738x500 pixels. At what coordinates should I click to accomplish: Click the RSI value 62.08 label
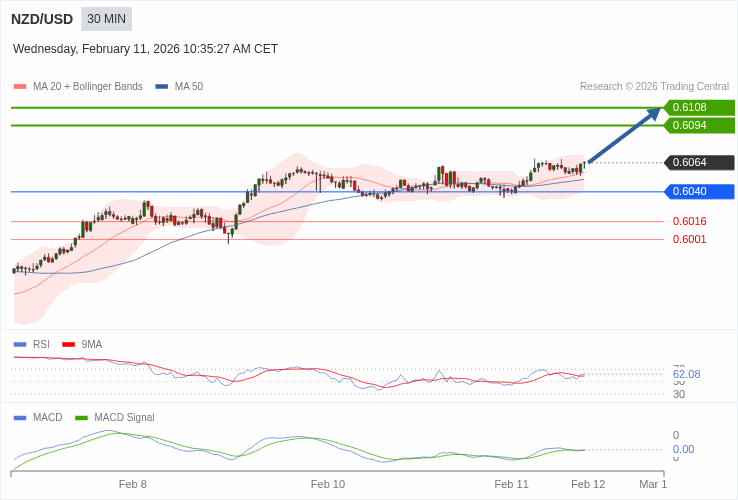(687, 374)
